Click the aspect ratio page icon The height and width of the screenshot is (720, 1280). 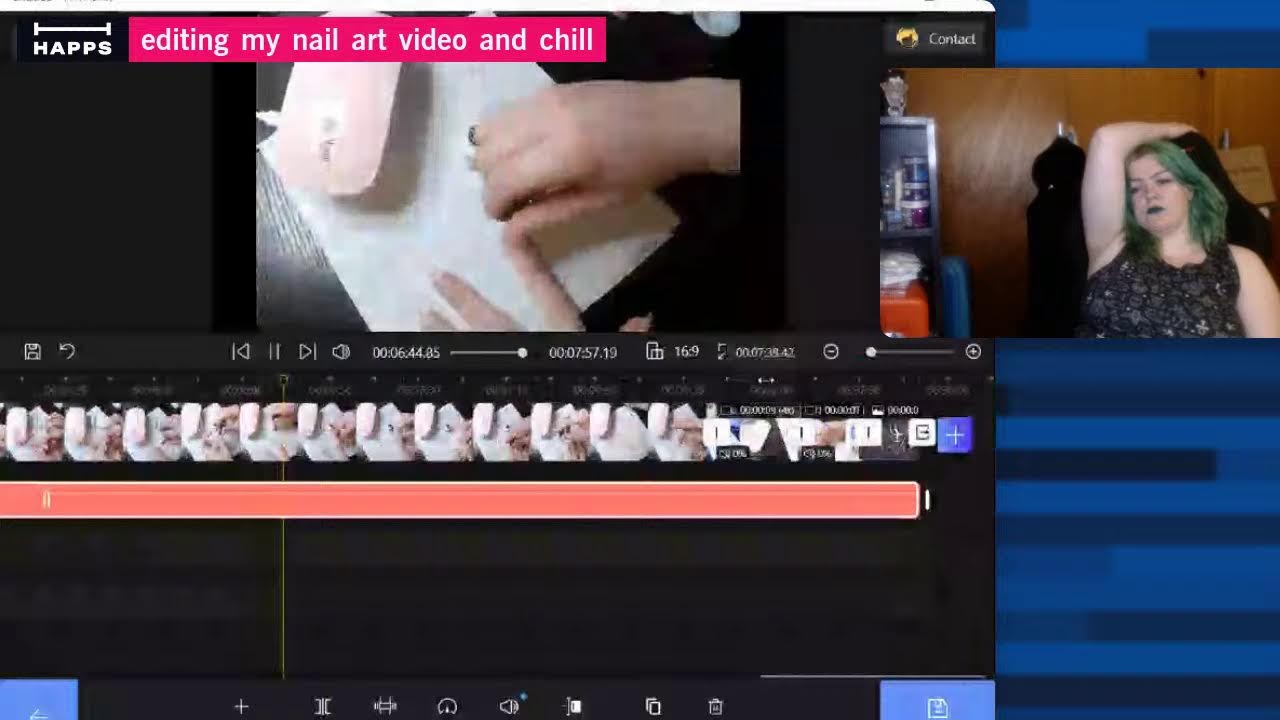(654, 352)
